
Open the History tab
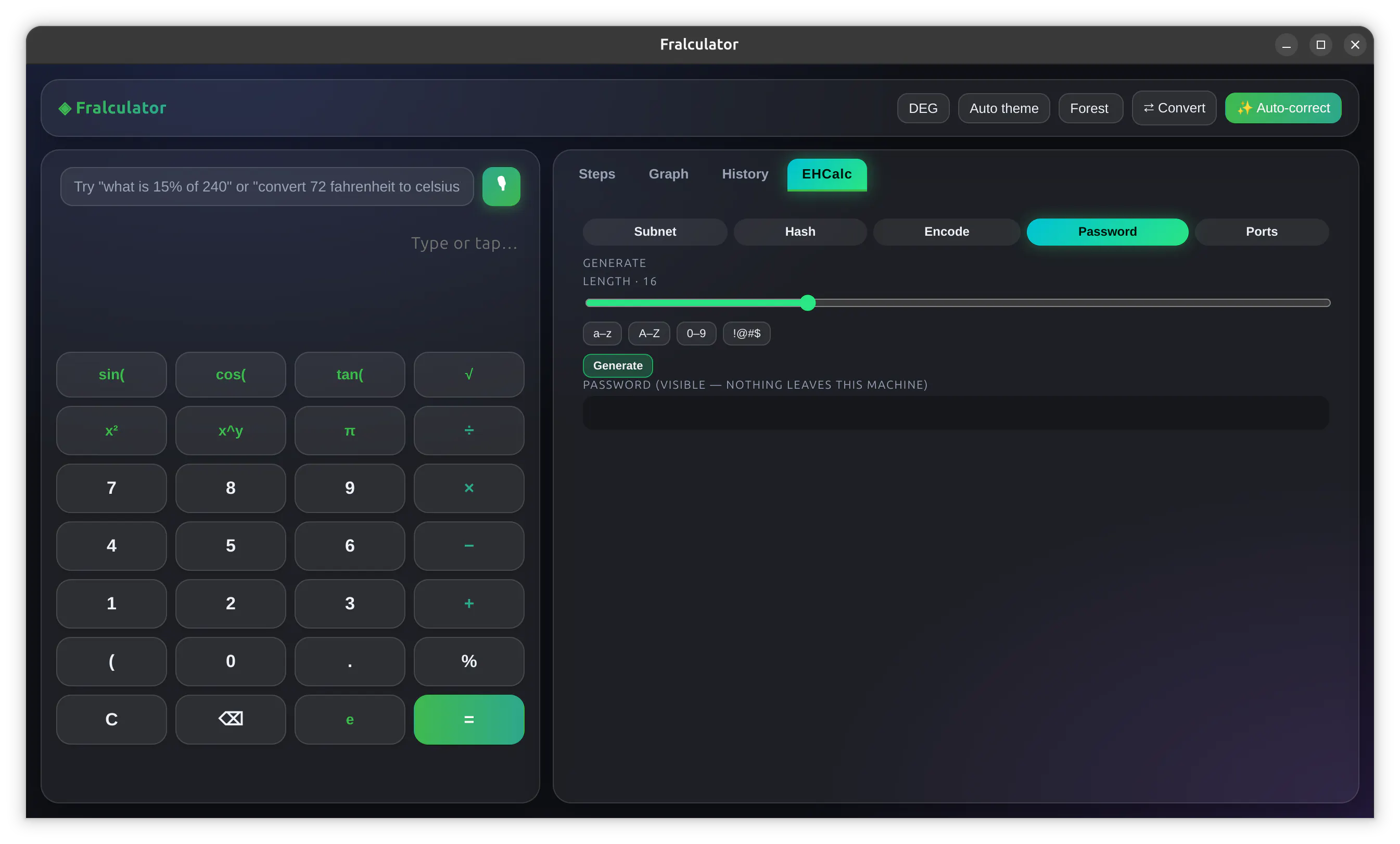tap(745, 174)
